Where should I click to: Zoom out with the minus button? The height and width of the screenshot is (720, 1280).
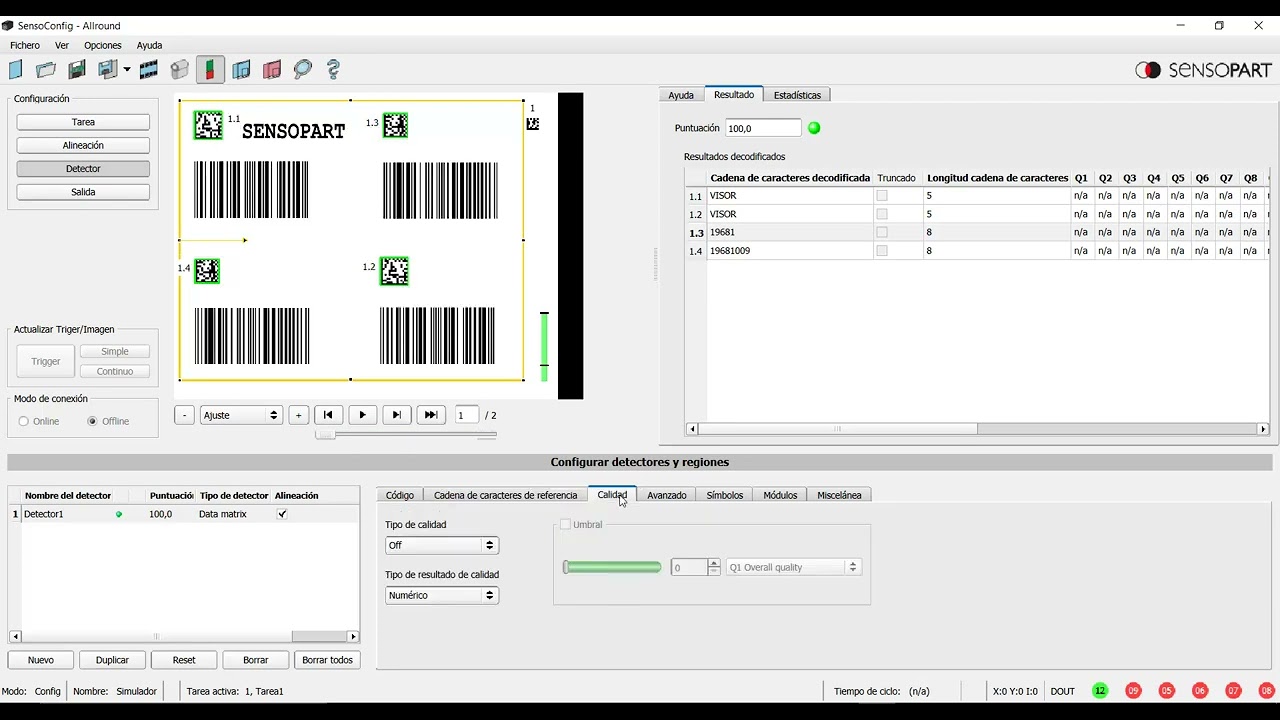pos(184,415)
